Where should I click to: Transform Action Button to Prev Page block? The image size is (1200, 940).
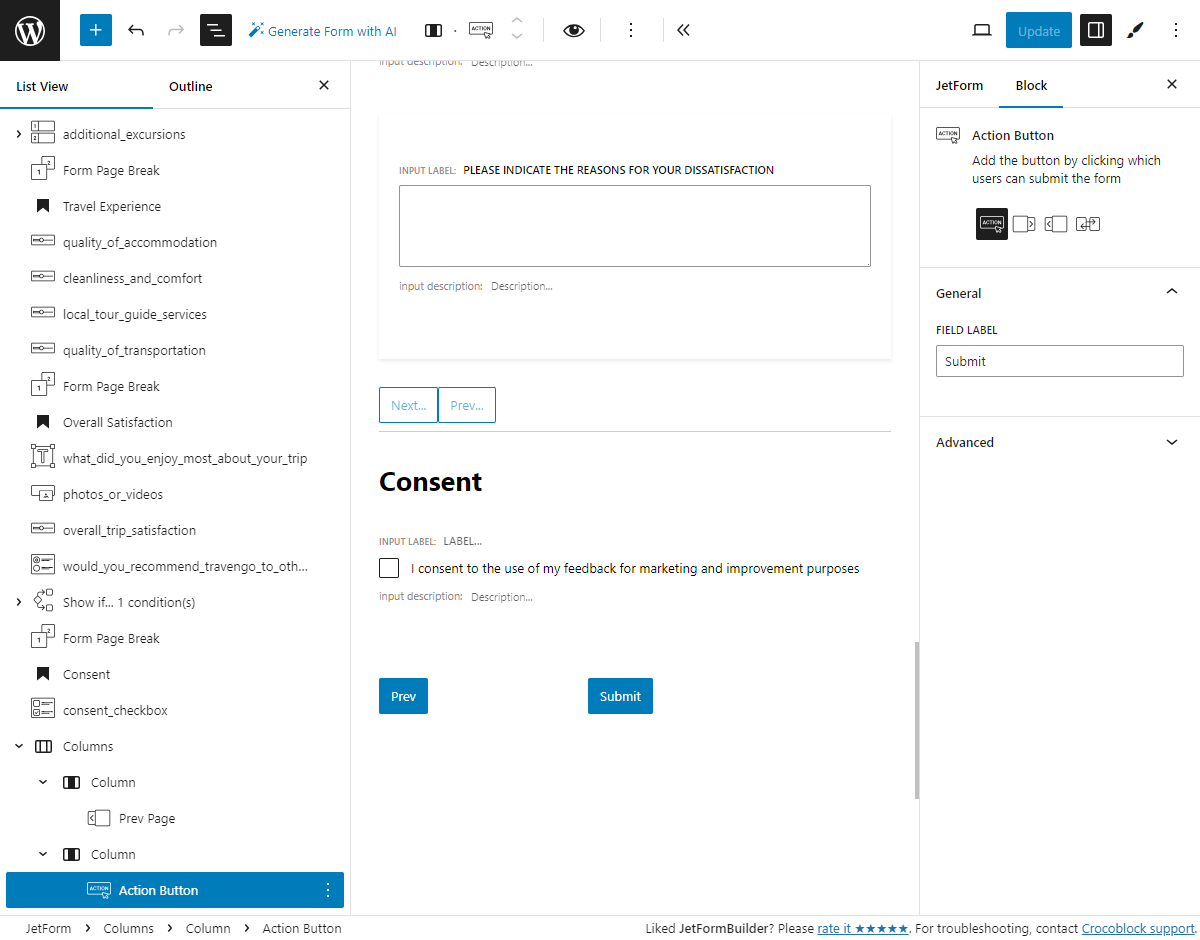pos(1056,224)
